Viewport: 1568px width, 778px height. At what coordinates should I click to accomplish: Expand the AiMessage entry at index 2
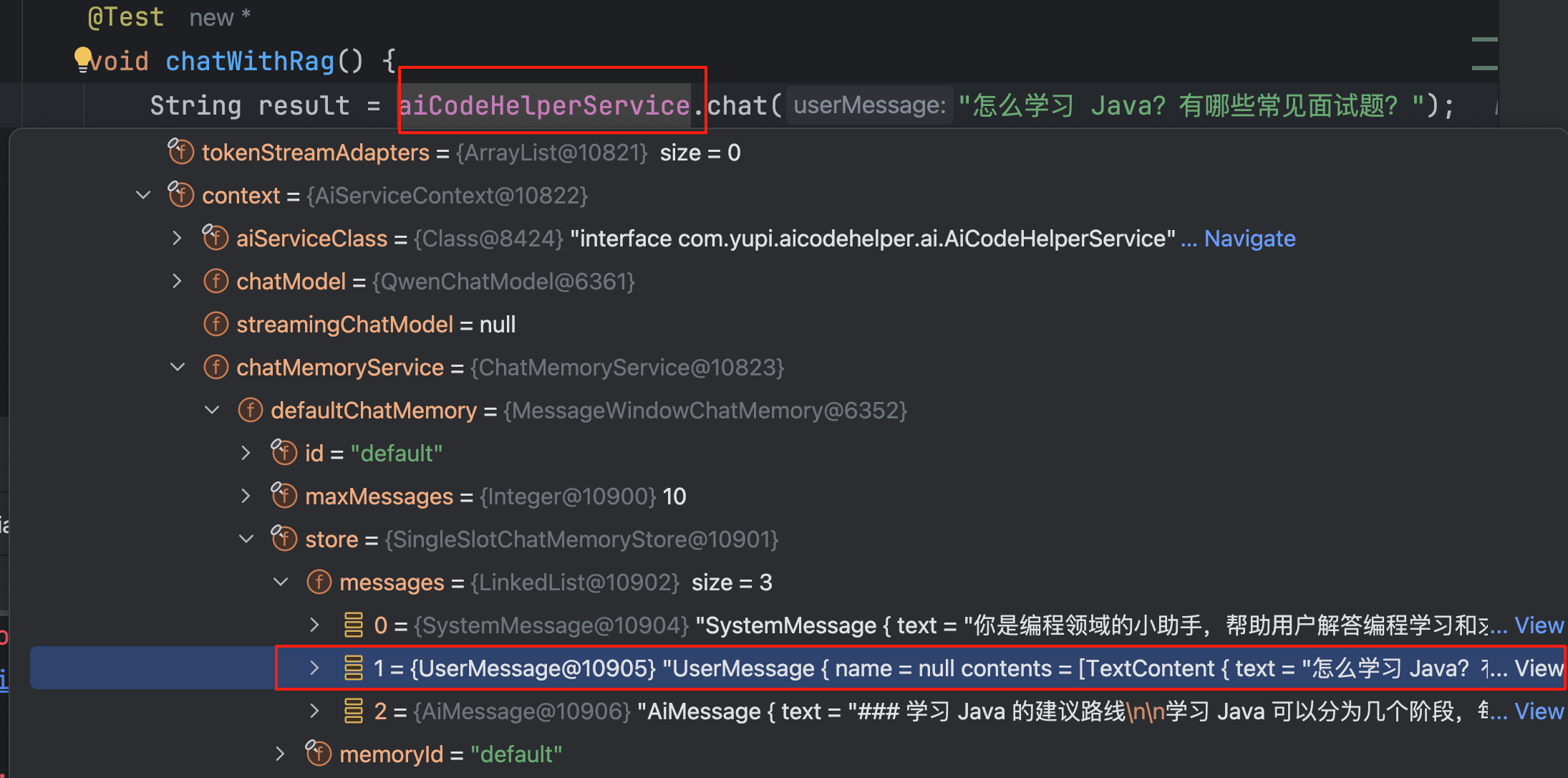point(314,710)
